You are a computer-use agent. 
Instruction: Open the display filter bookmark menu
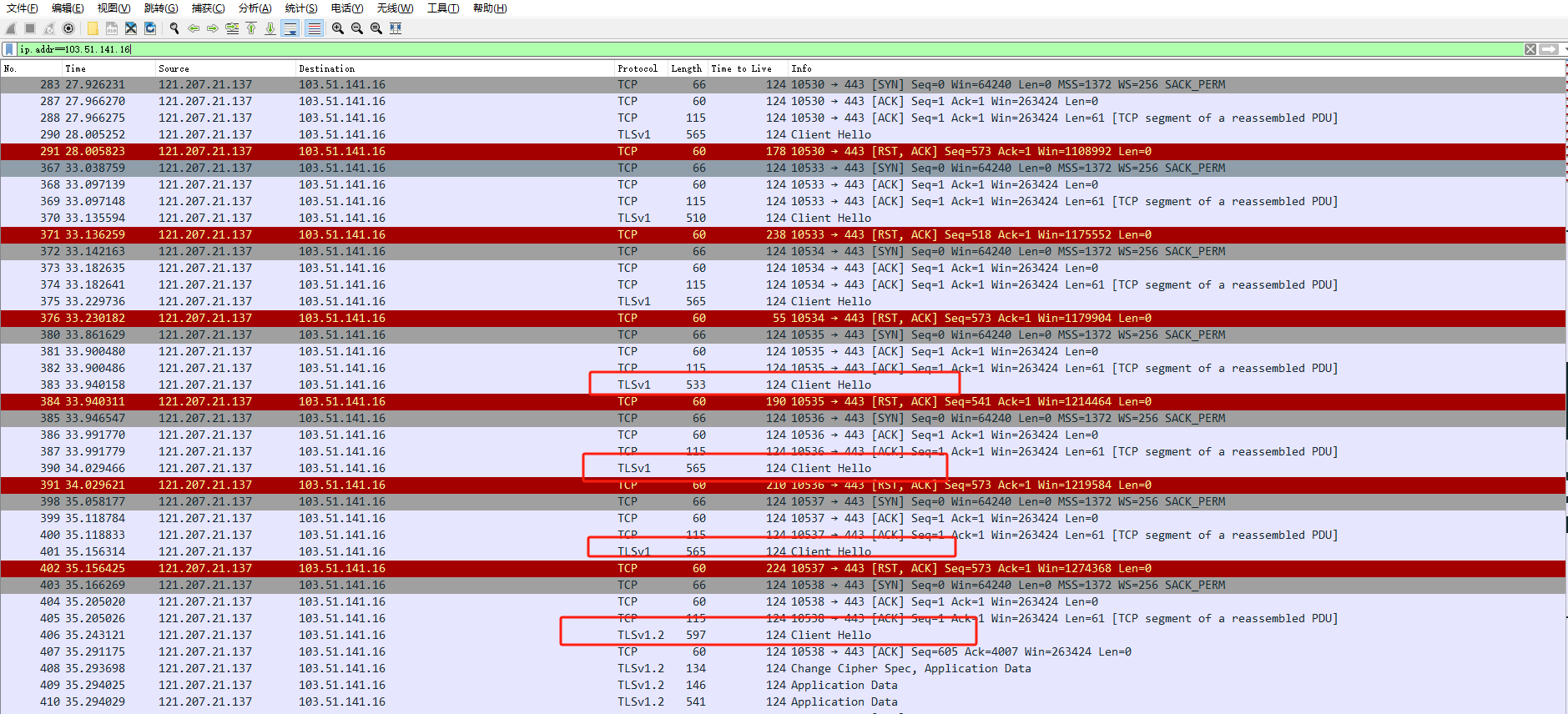point(9,49)
